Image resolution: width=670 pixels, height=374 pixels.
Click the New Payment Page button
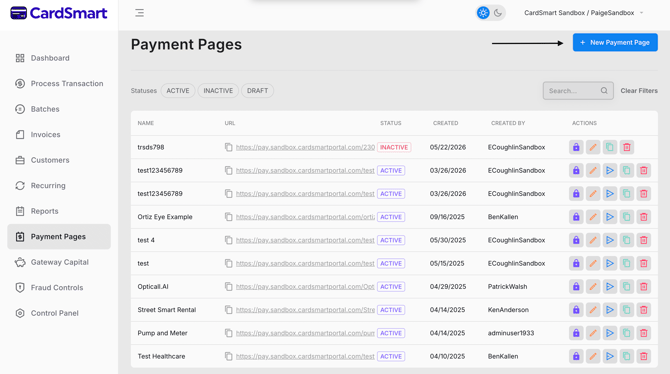click(x=615, y=42)
